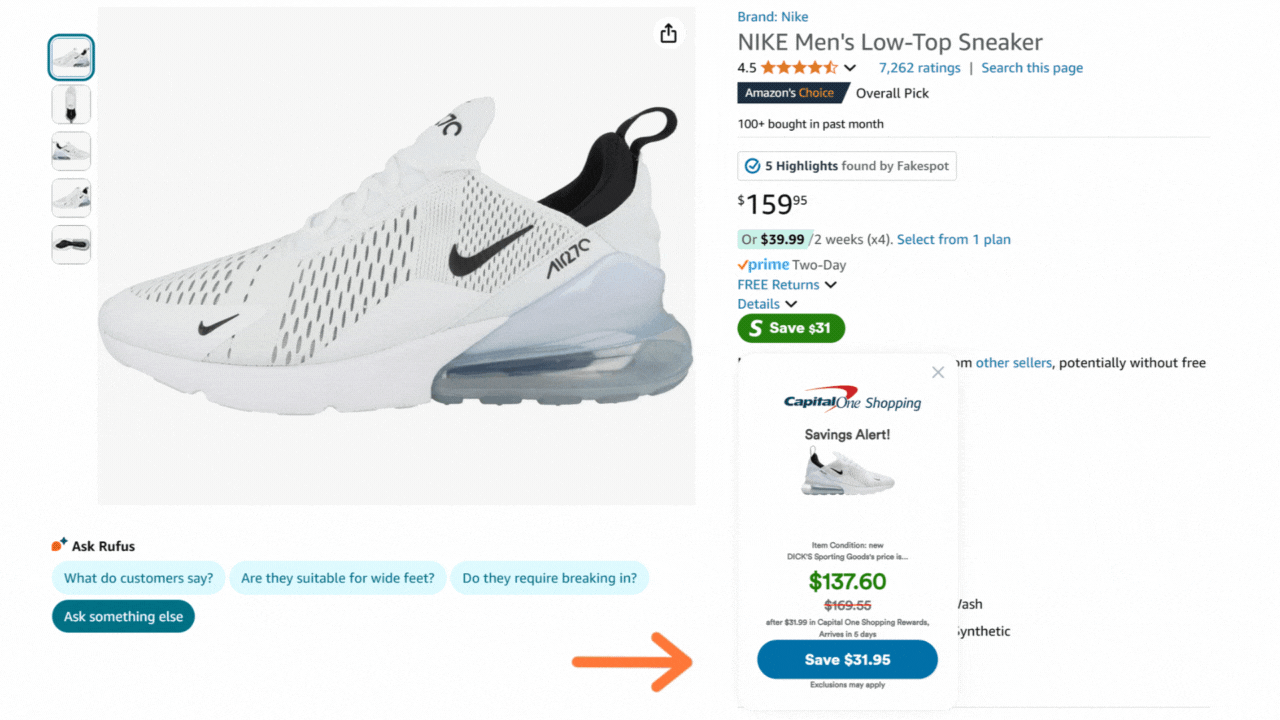Click the Fakespot highlights checkmark badge

coord(750,166)
